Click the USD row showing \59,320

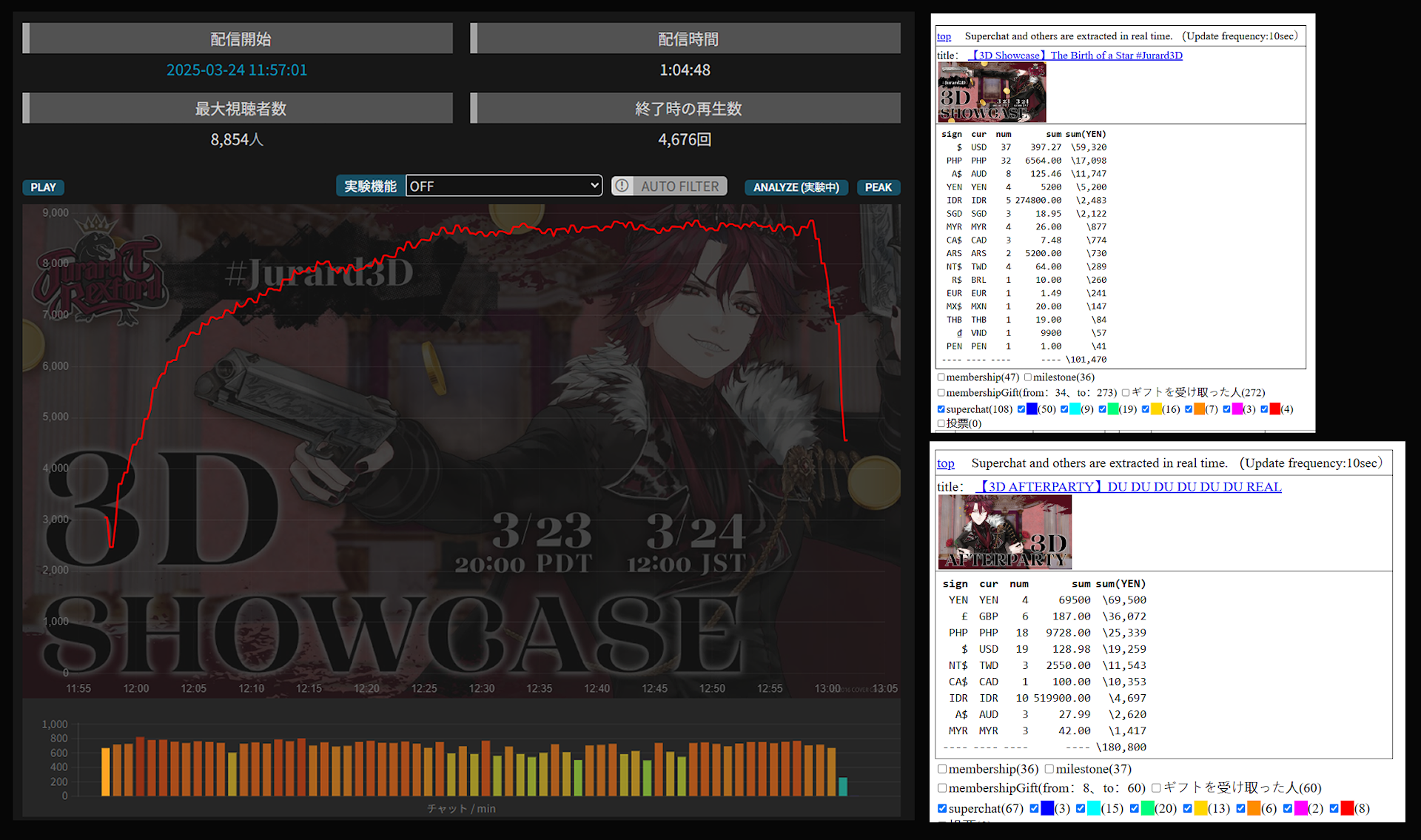click(x=1024, y=147)
